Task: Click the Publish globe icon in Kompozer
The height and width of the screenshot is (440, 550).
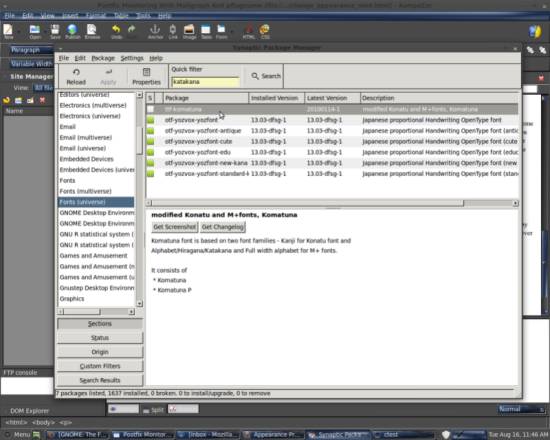Action: 73,31
